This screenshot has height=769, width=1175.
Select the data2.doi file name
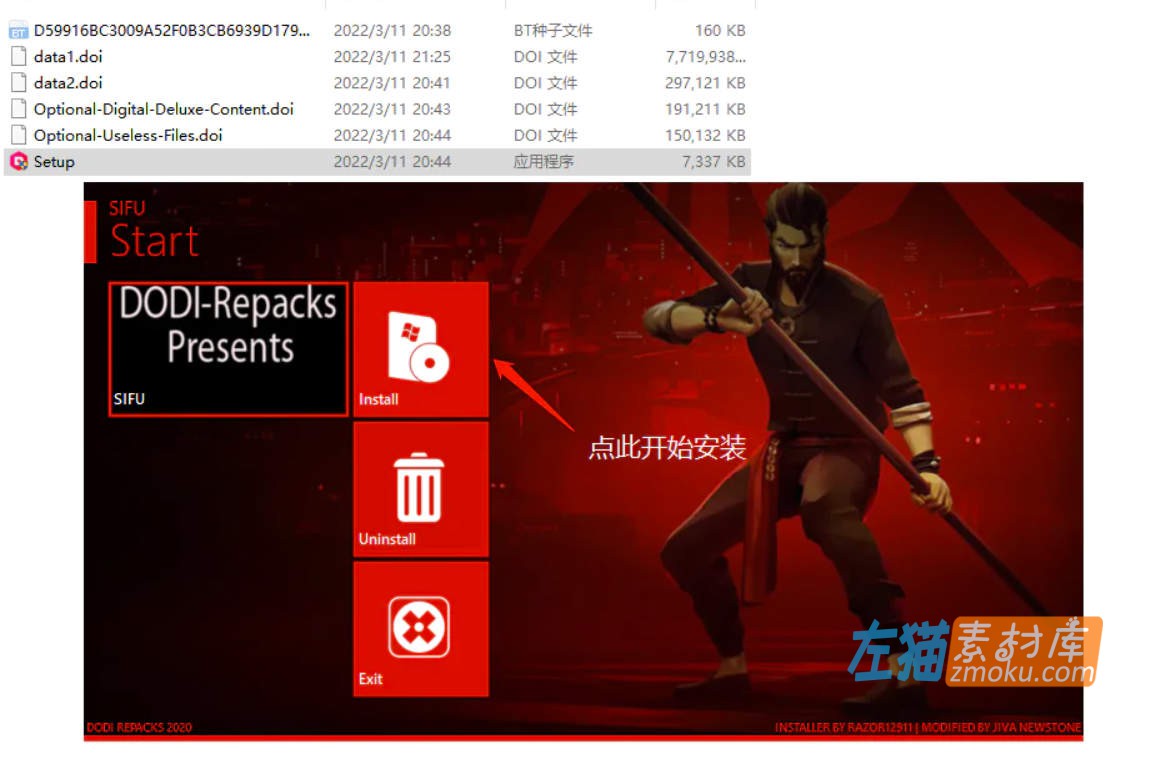point(68,83)
